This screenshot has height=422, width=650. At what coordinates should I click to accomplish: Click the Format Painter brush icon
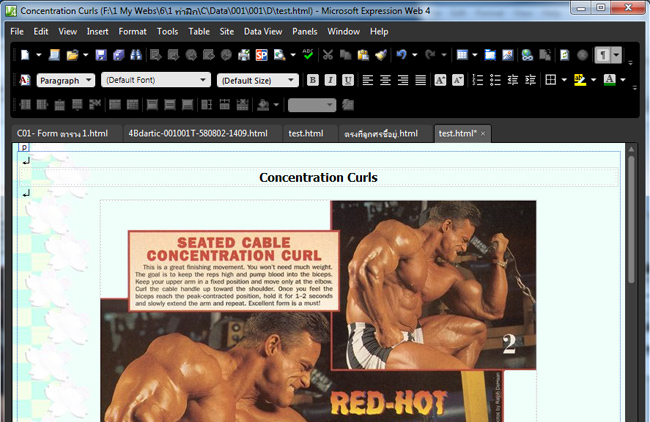(x=381, y=55)
